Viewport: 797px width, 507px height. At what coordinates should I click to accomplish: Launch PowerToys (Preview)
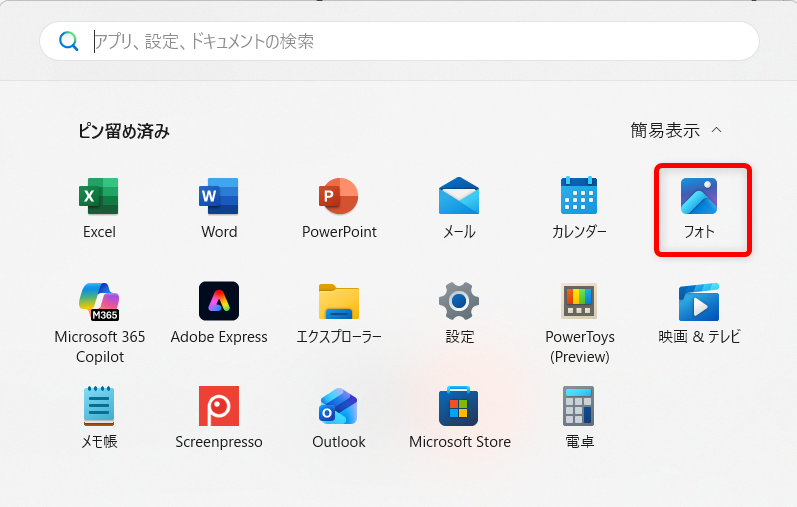[x=579, y=323]
